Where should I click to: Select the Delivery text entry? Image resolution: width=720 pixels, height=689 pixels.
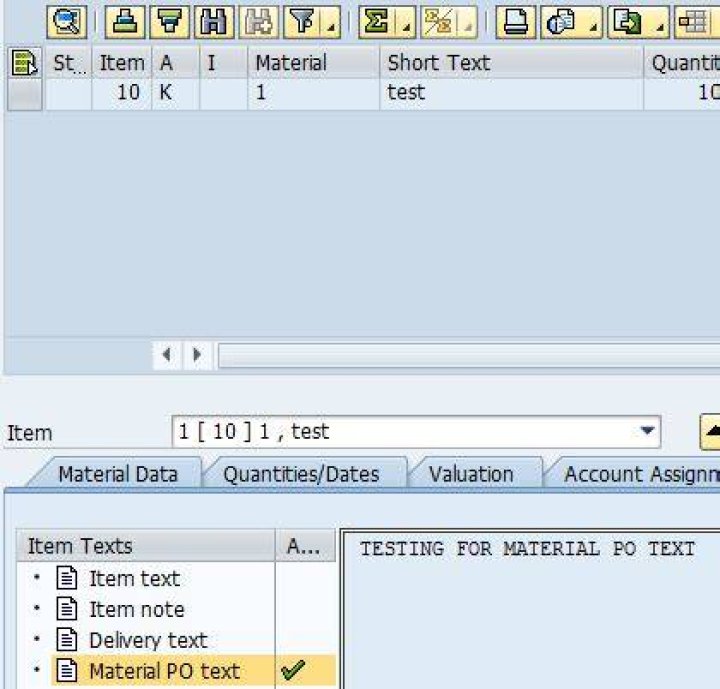[148, 640]
